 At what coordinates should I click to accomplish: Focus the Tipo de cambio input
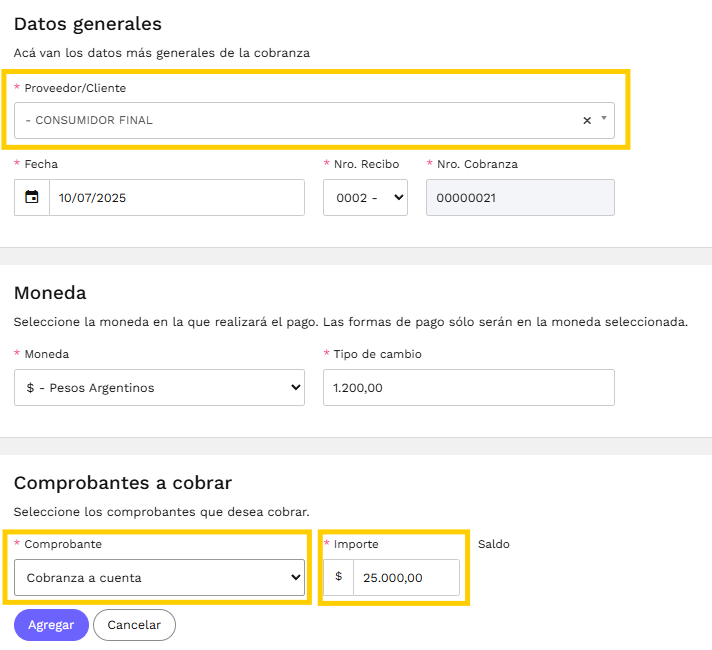469,387
